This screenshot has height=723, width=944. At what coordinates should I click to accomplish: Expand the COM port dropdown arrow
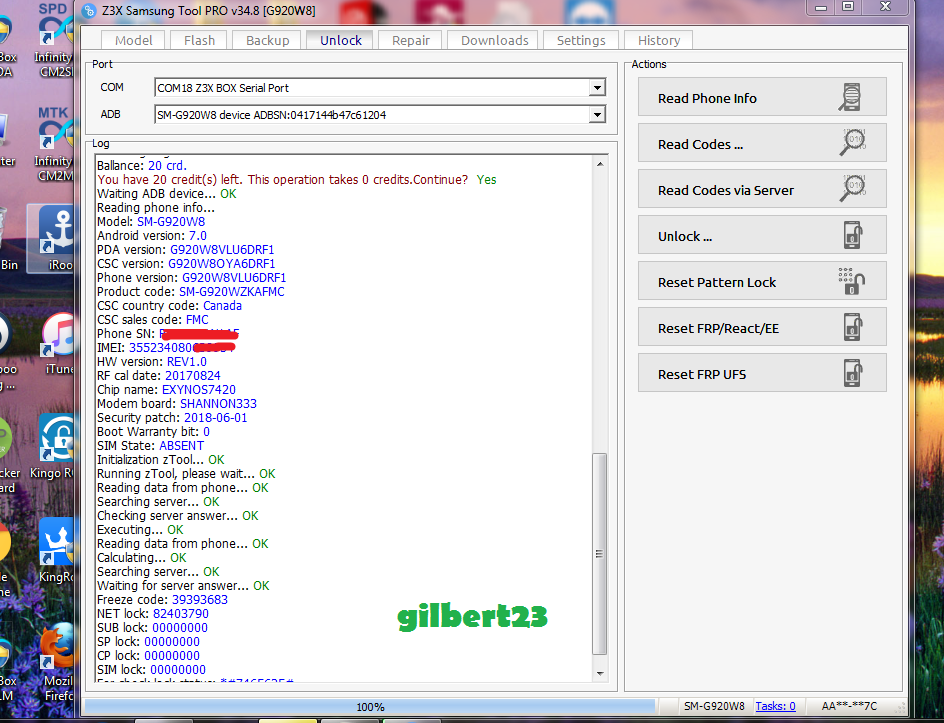[x=597, y=88]
